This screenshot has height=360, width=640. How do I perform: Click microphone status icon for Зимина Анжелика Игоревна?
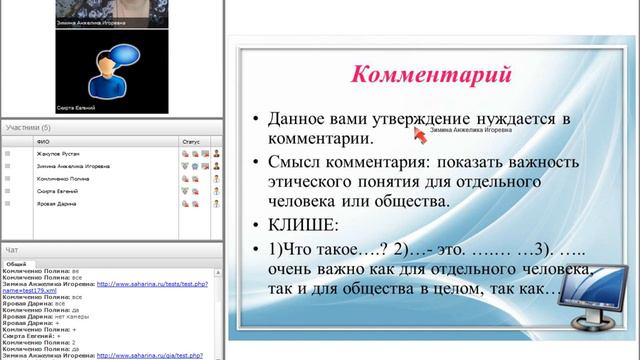[x=185, y=166]
